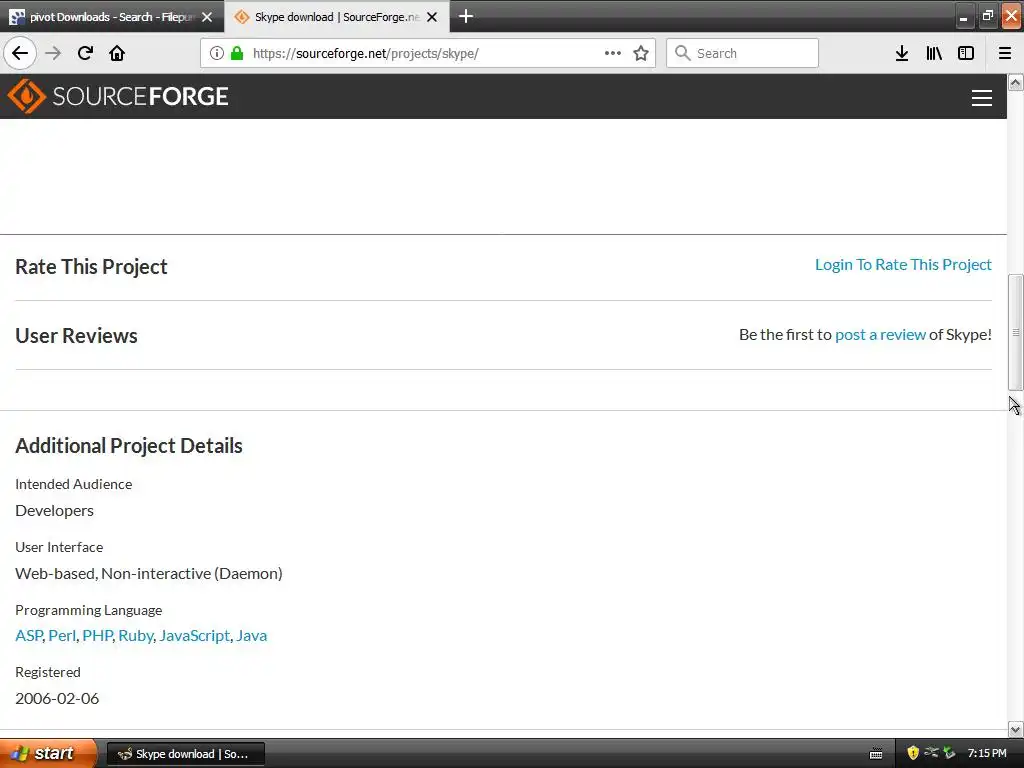Open the Downloads arrow icon

click(x=902, y=53)
